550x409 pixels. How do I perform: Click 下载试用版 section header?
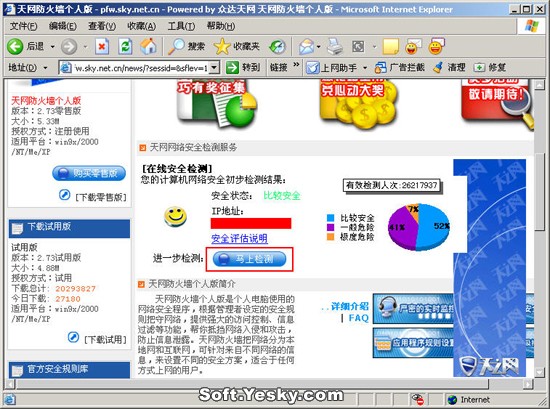click(x=69, y=228)
